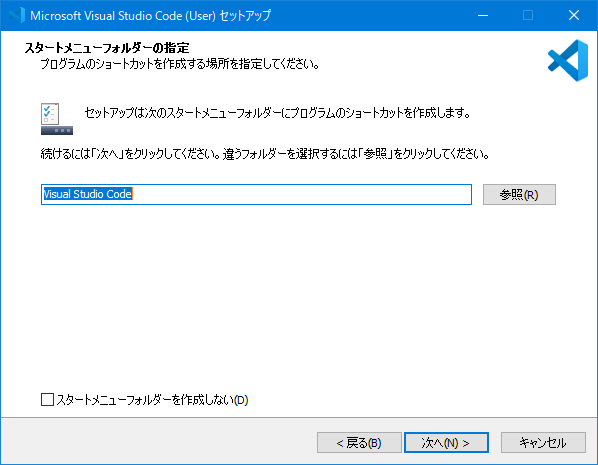Check スタートメニューフォルダーを作成しない checkbox
Viewport: 598px width, 465px height.
point(47,399)
